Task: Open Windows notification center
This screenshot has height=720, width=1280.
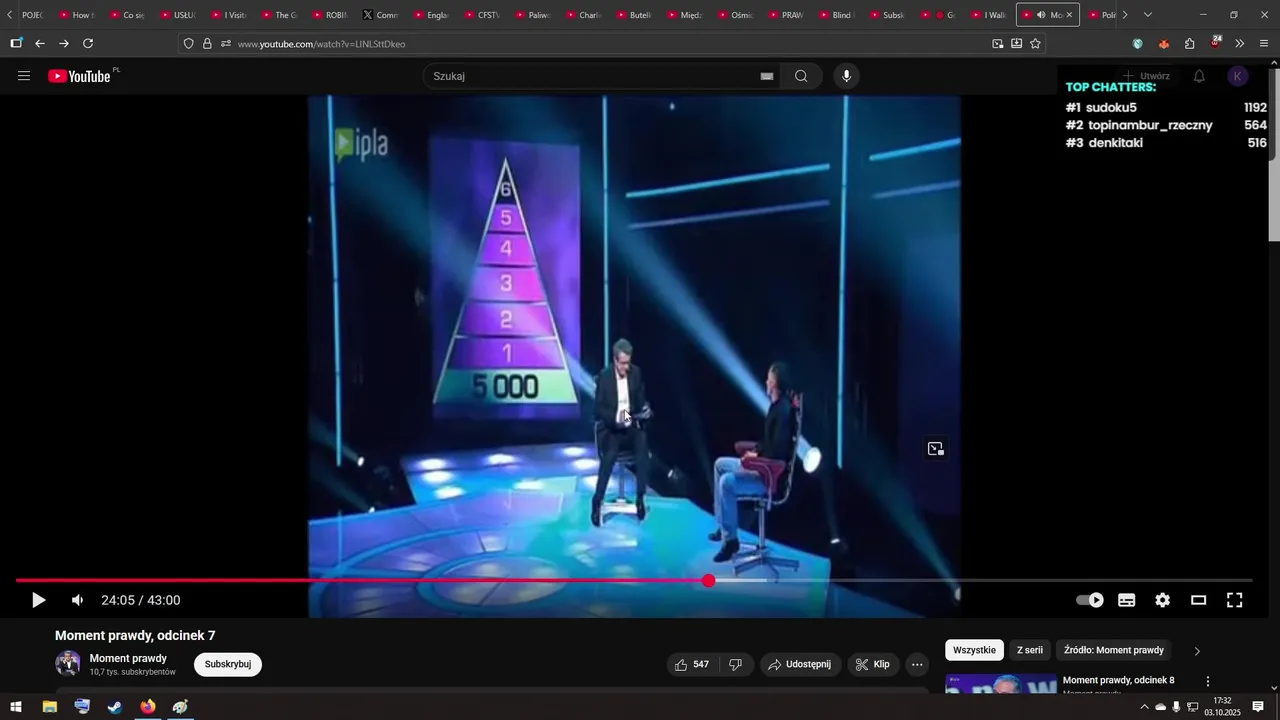Action: 1259,707
